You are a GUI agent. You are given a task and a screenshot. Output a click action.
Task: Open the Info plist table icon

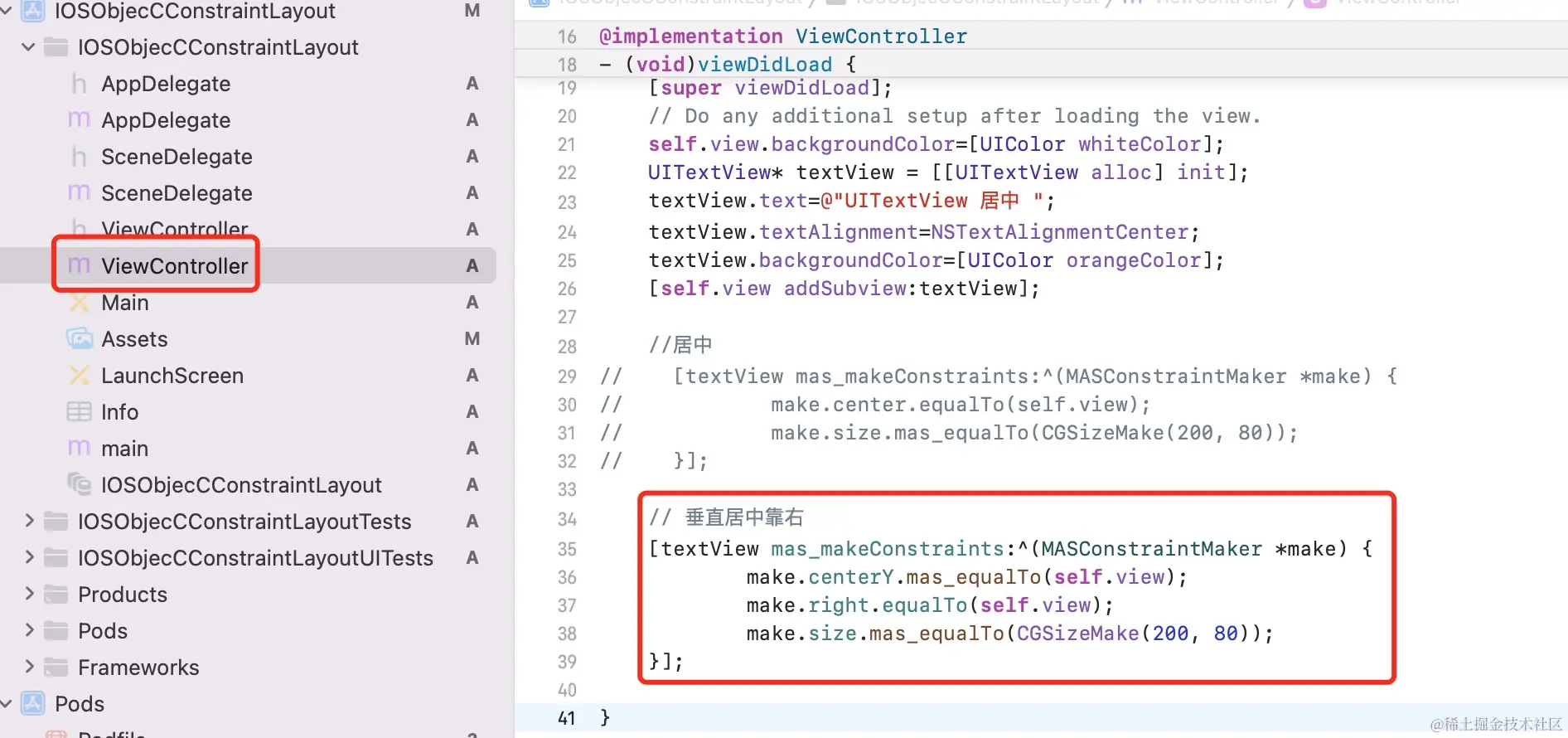tap(80, 412)
